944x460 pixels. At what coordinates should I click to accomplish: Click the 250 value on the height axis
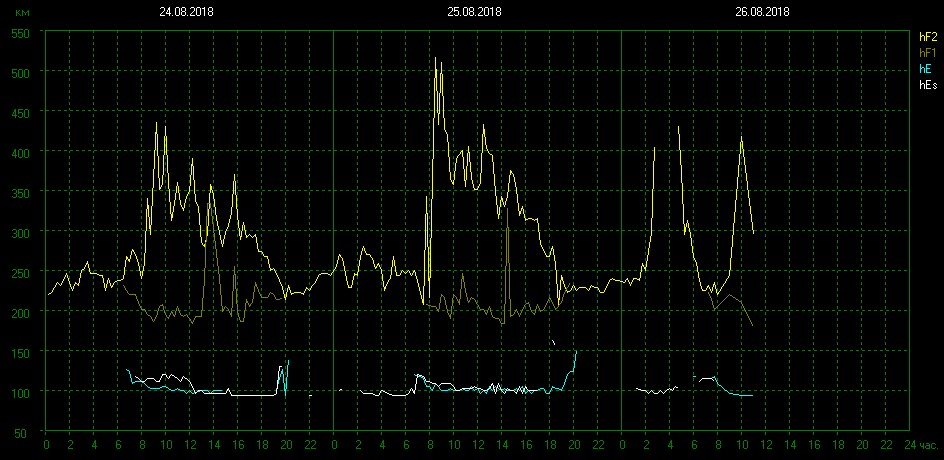point(22,272)
